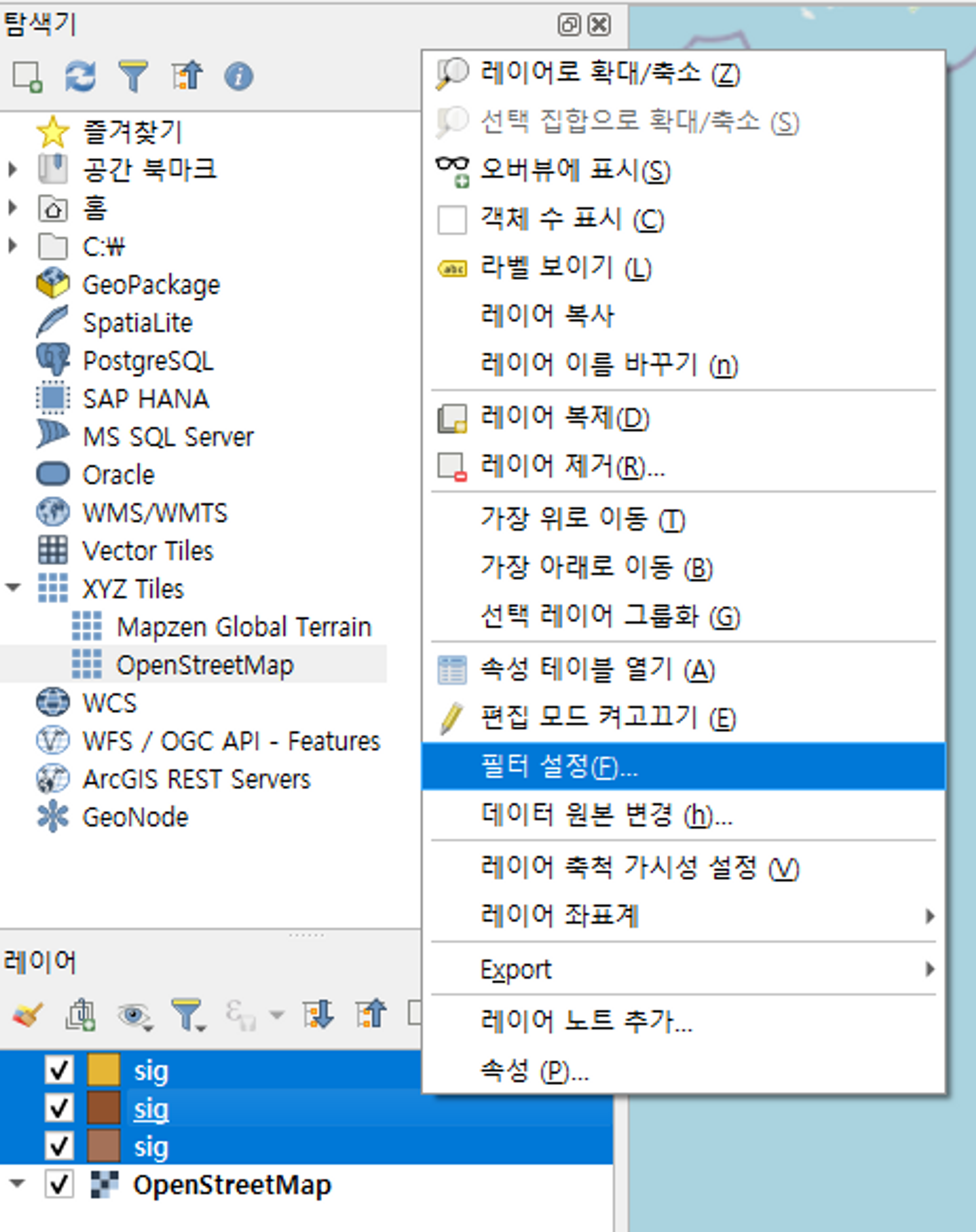Screen dimensions: 976x1232
Task: Expand the C:₩ drive node
Action: [x=13, y=246]
